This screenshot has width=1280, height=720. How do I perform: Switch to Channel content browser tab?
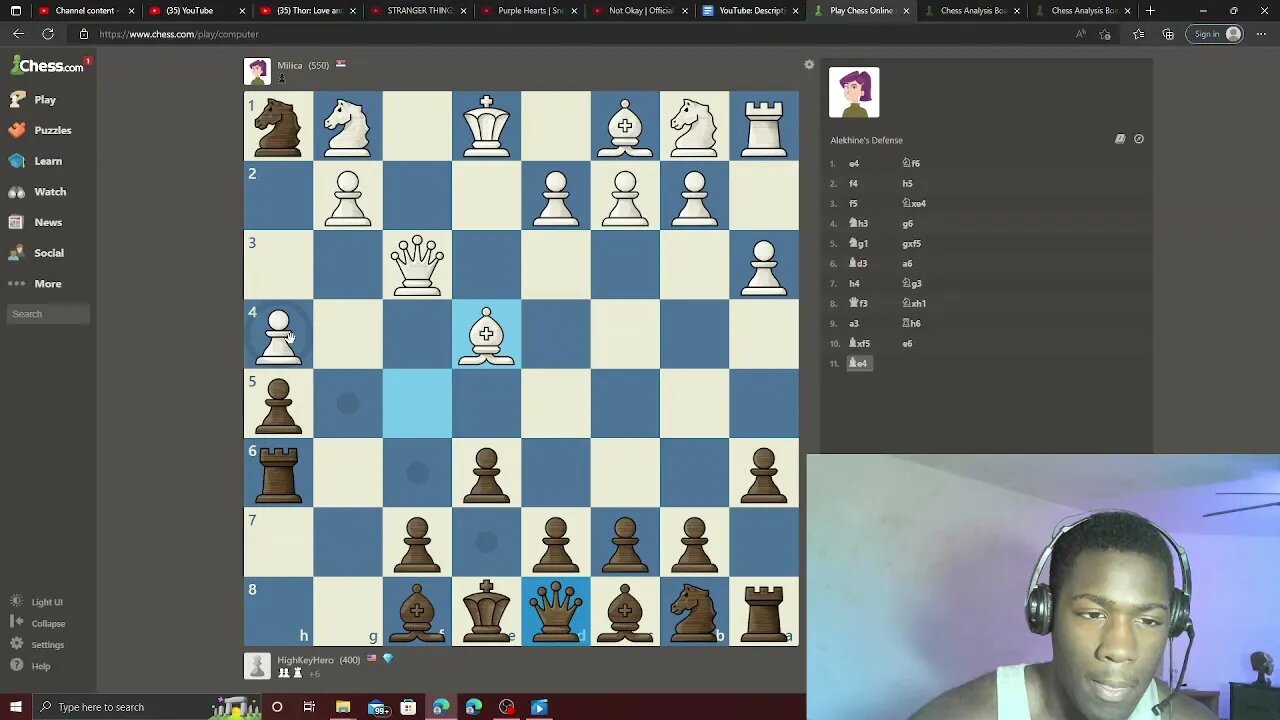85,11
